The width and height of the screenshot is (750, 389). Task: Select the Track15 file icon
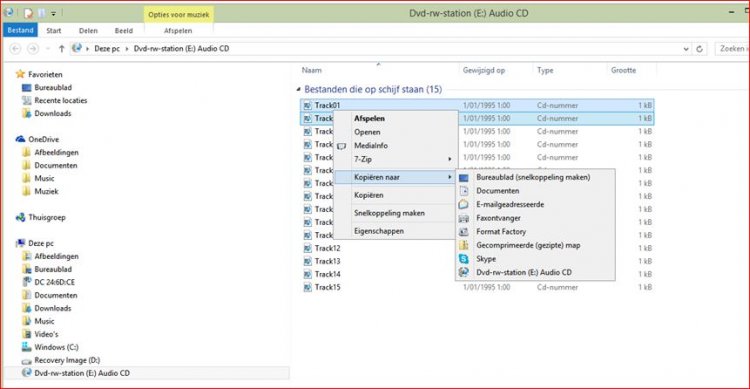308,288
